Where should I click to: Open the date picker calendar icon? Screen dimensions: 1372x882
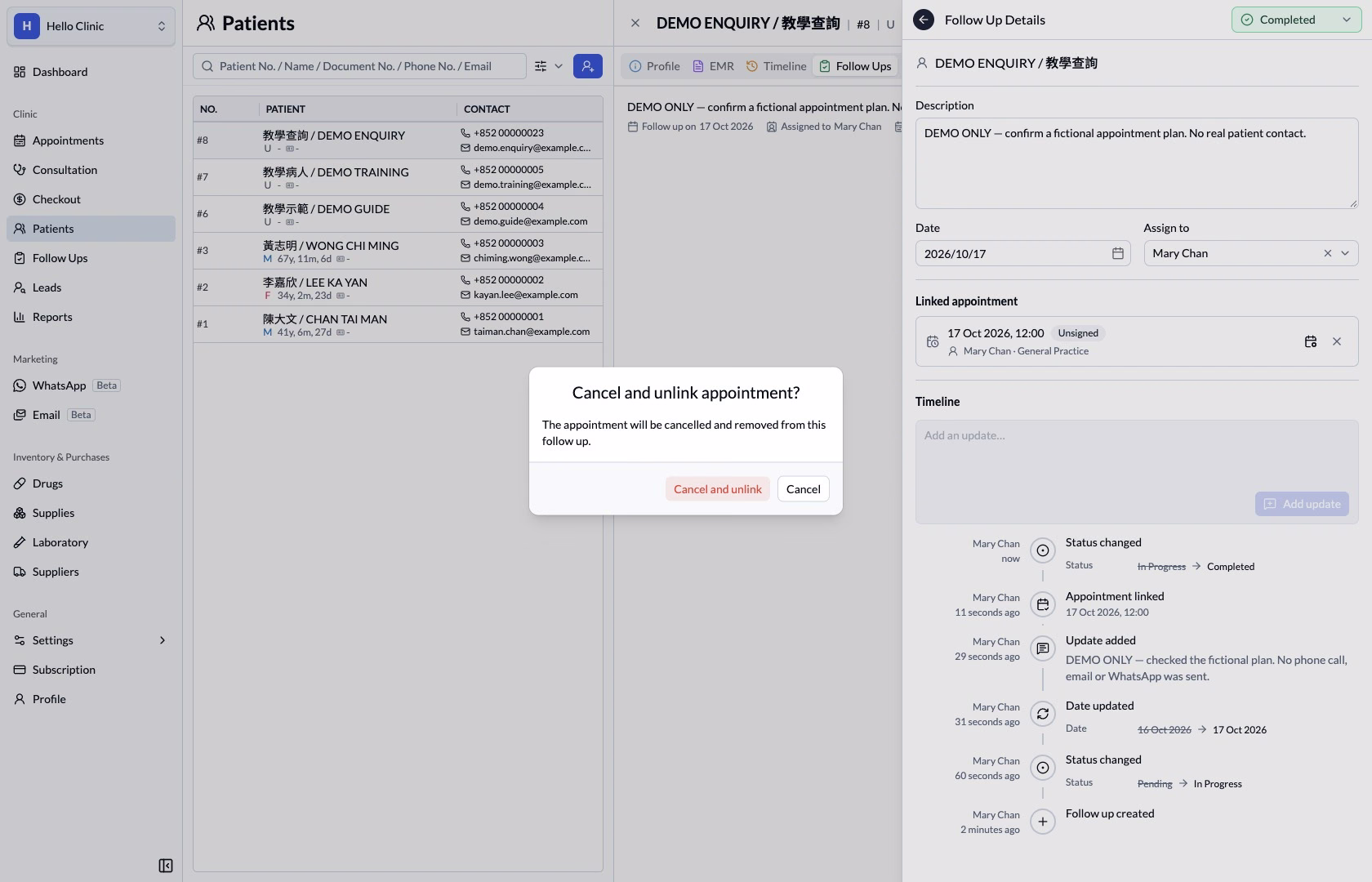[x=1118, y=254]
